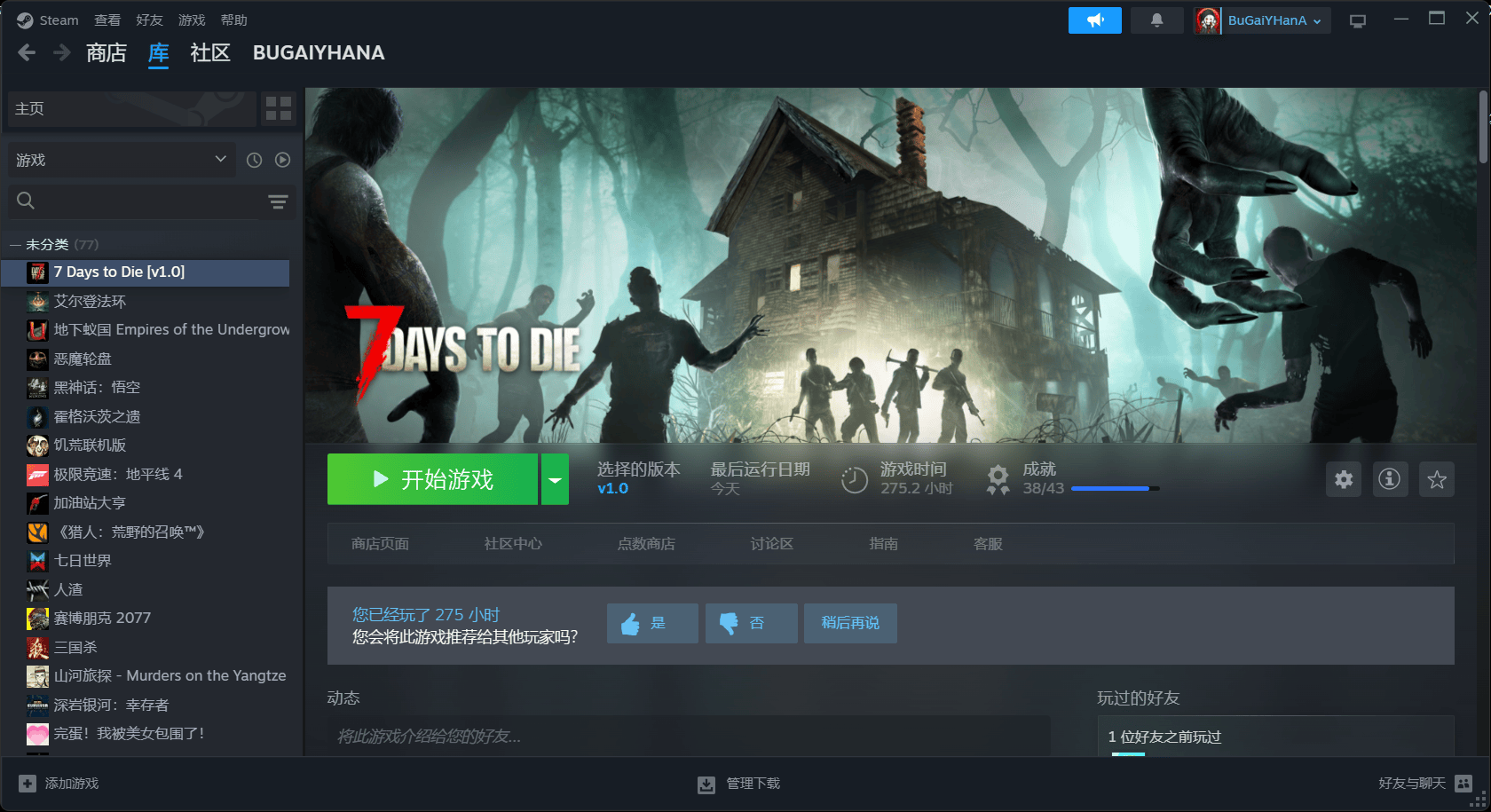
Task: Select 饥荒联机版 in the game list
Action: pos(146,445)
